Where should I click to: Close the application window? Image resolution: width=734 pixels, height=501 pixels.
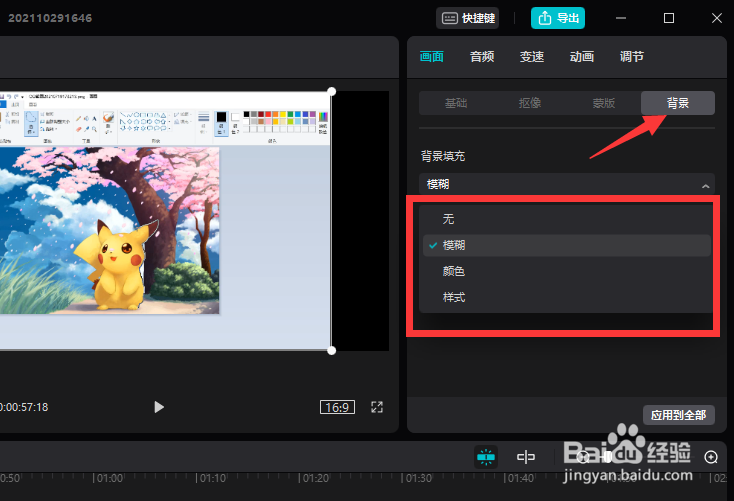tap(717, 18)
